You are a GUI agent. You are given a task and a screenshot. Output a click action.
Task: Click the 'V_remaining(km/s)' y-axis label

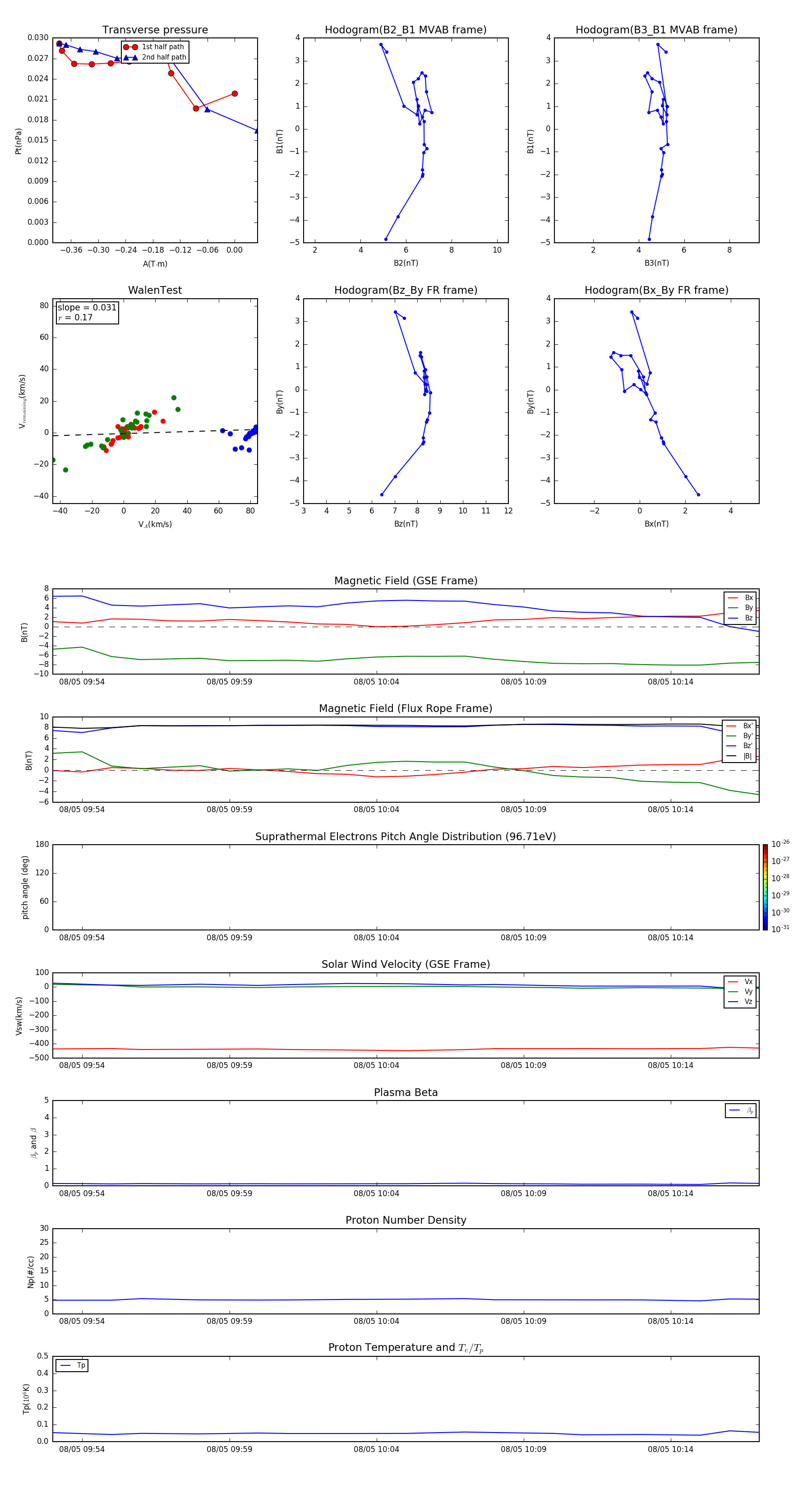(x=22, y=401)
